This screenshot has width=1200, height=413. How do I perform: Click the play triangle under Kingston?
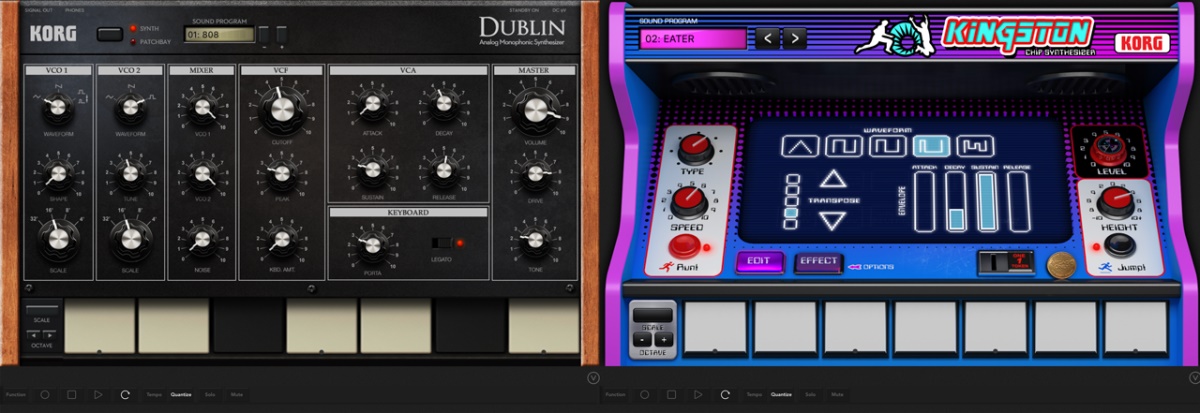click(x=698, y=395)
